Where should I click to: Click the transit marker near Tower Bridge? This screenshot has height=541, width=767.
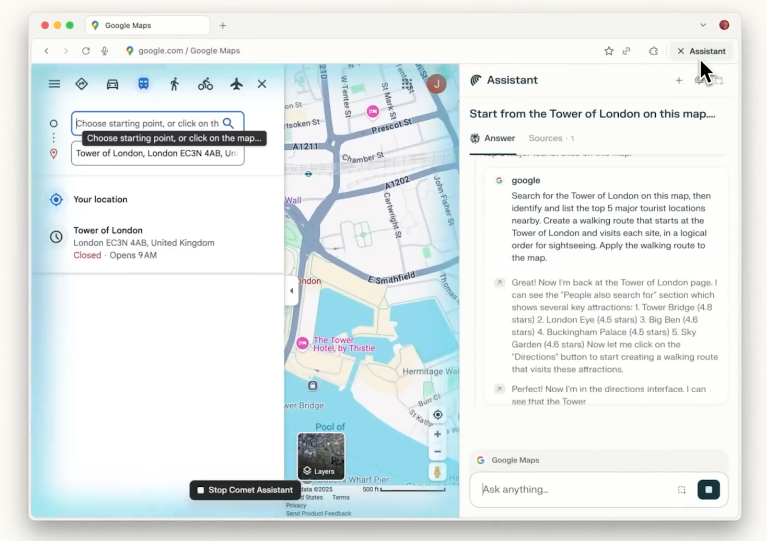pyautogui.click(x=313, y=385)
